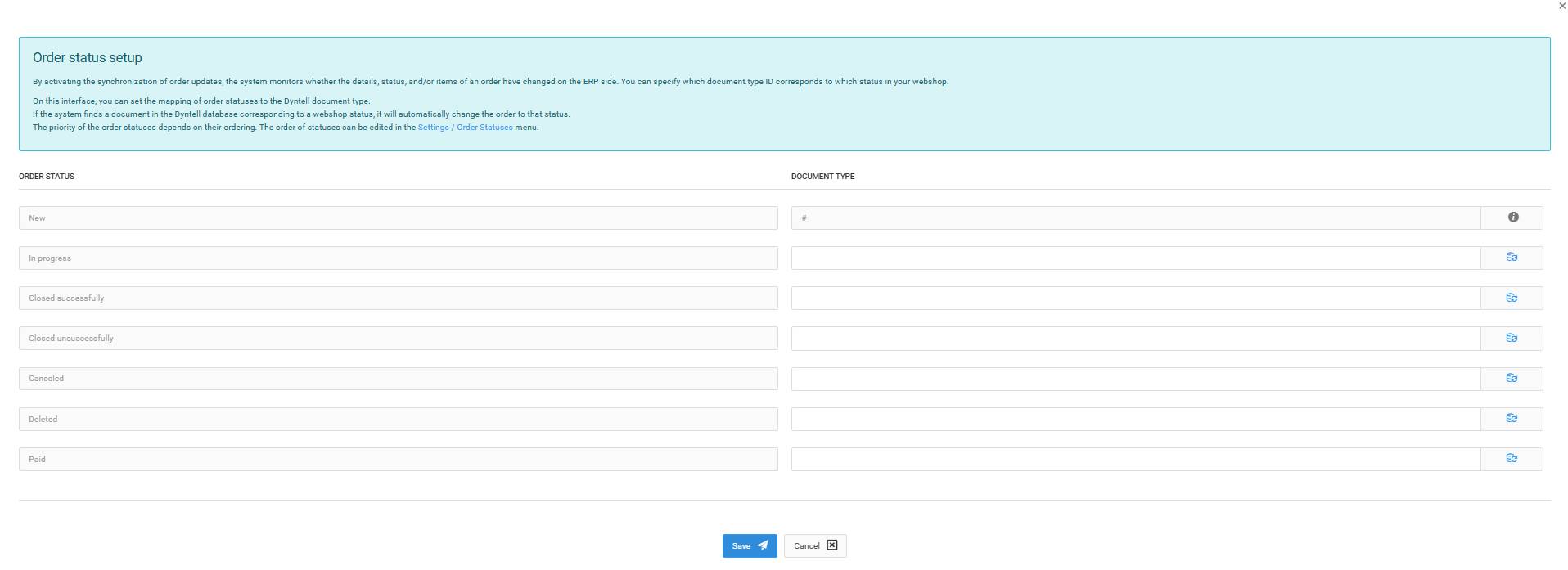Click the info icon in the New row
1568x570 pixels.
tap(1512, 218)
